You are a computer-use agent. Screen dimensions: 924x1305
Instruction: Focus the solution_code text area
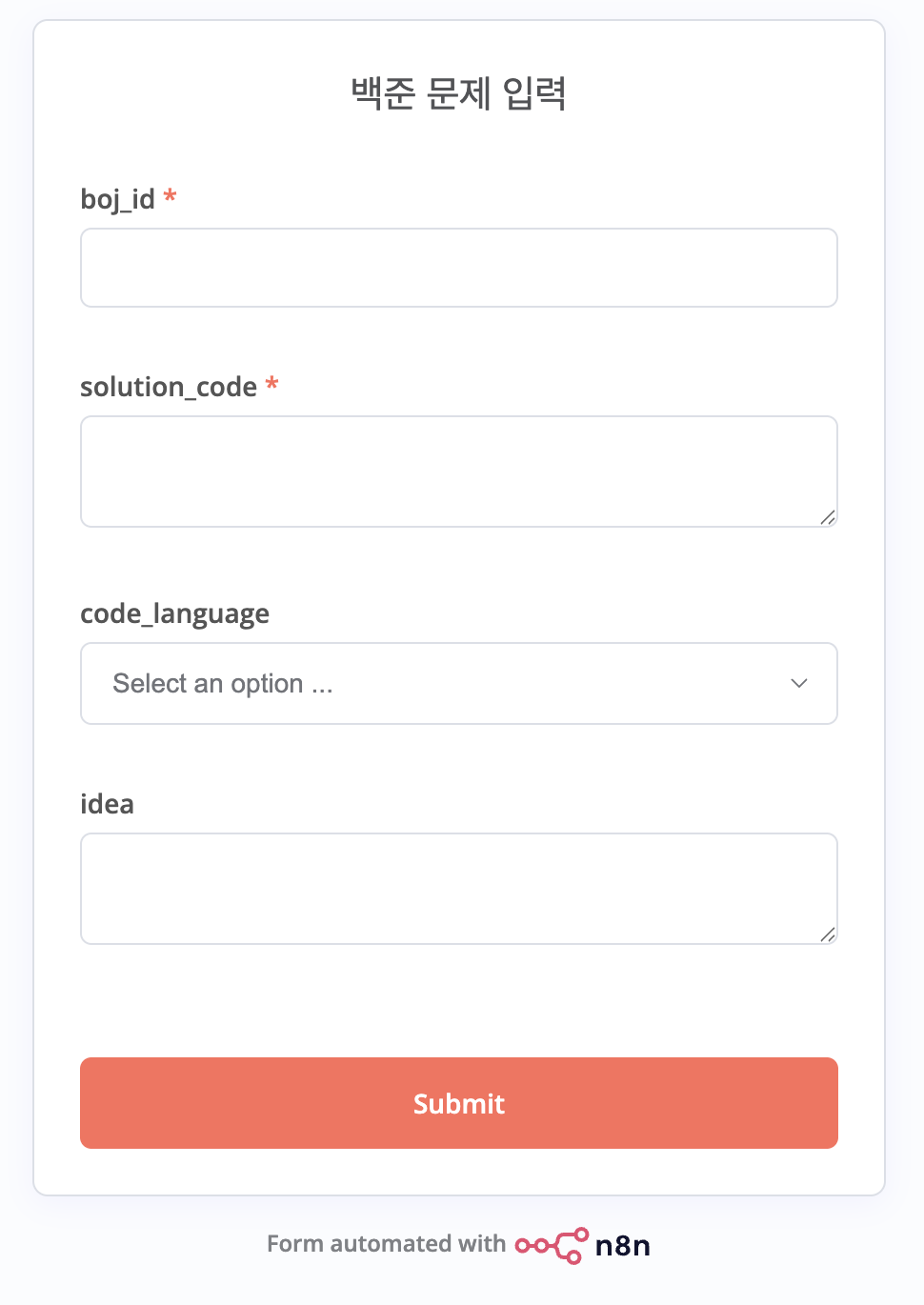(458, 472)
